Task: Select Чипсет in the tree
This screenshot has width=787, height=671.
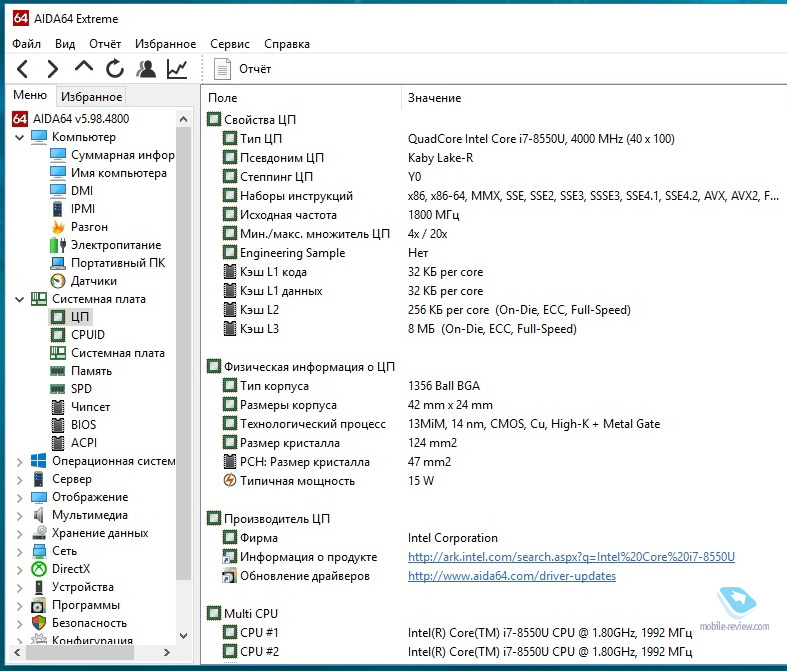Action: (80, 407)
